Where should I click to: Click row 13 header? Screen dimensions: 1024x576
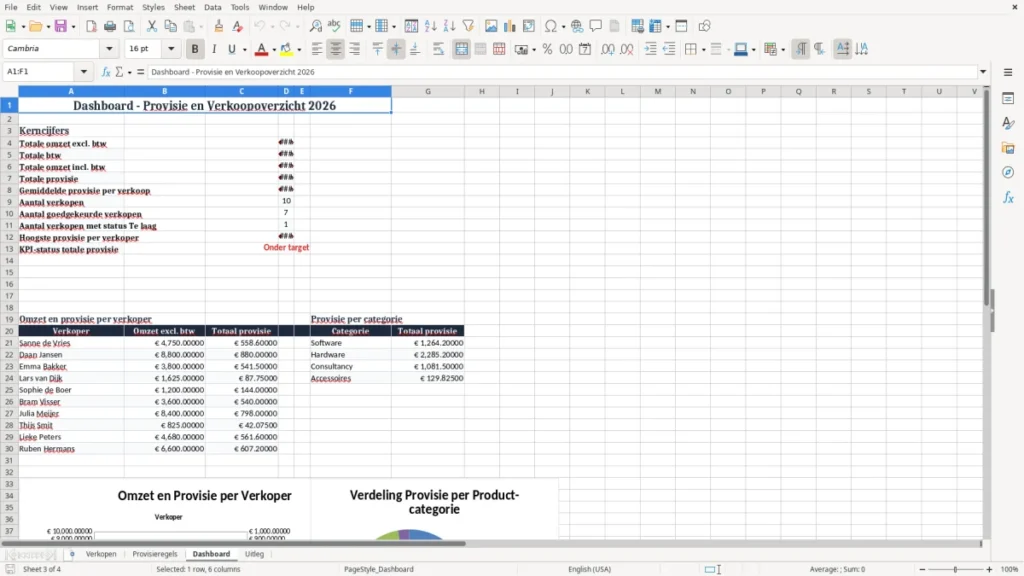(x=9, y=249)
